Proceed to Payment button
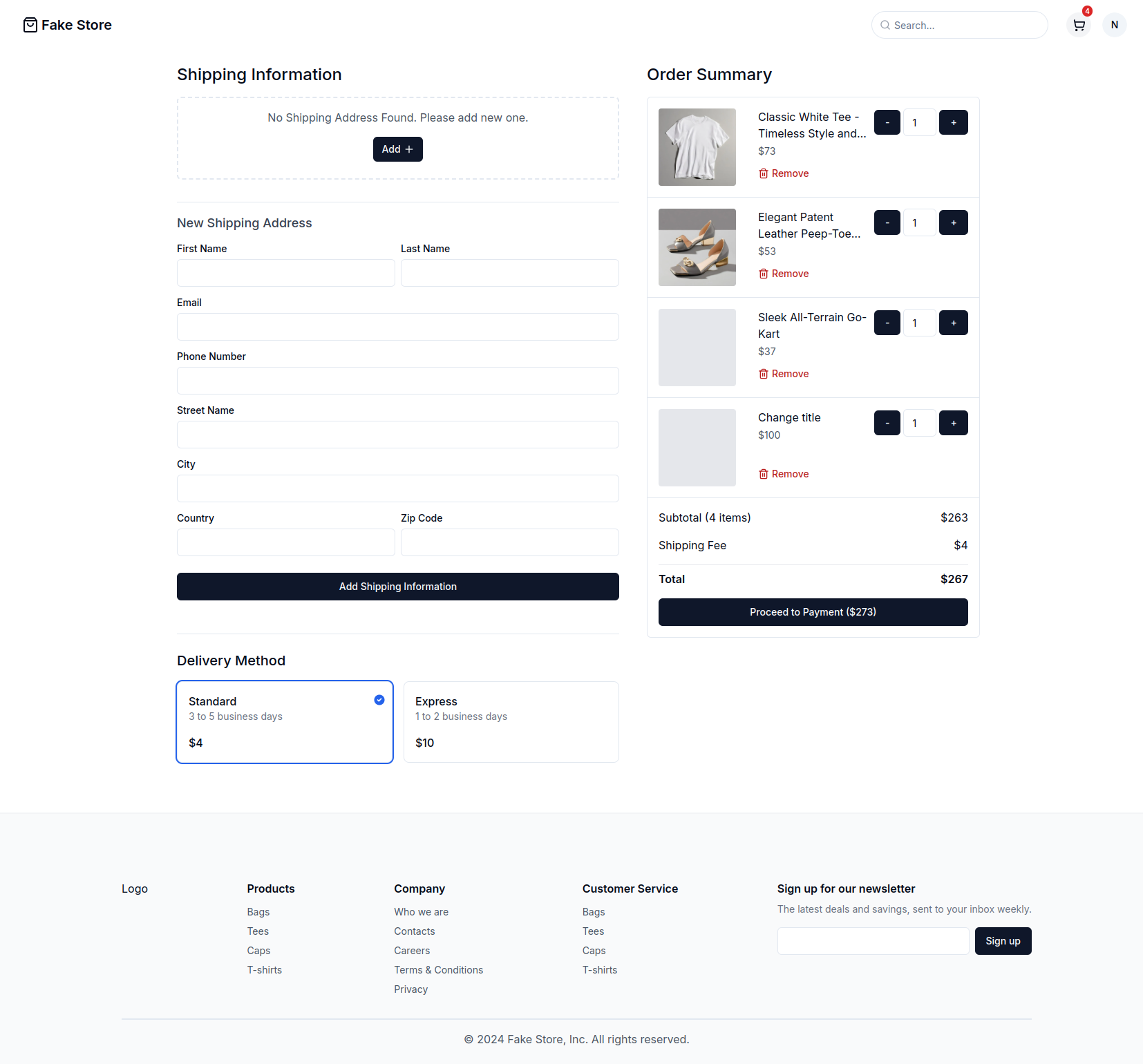Image resolution: width=1143 pixels, height=1064 pixels. [813, 612]
